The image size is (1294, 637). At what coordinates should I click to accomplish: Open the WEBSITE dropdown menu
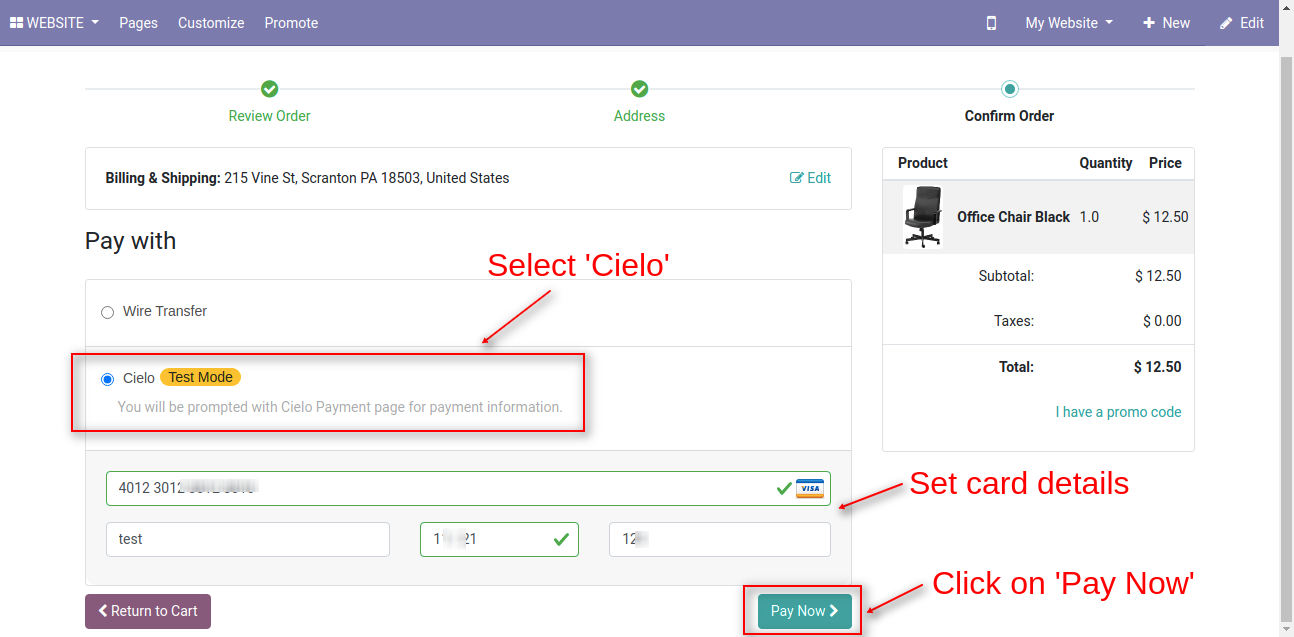click(x=55, y=23)
